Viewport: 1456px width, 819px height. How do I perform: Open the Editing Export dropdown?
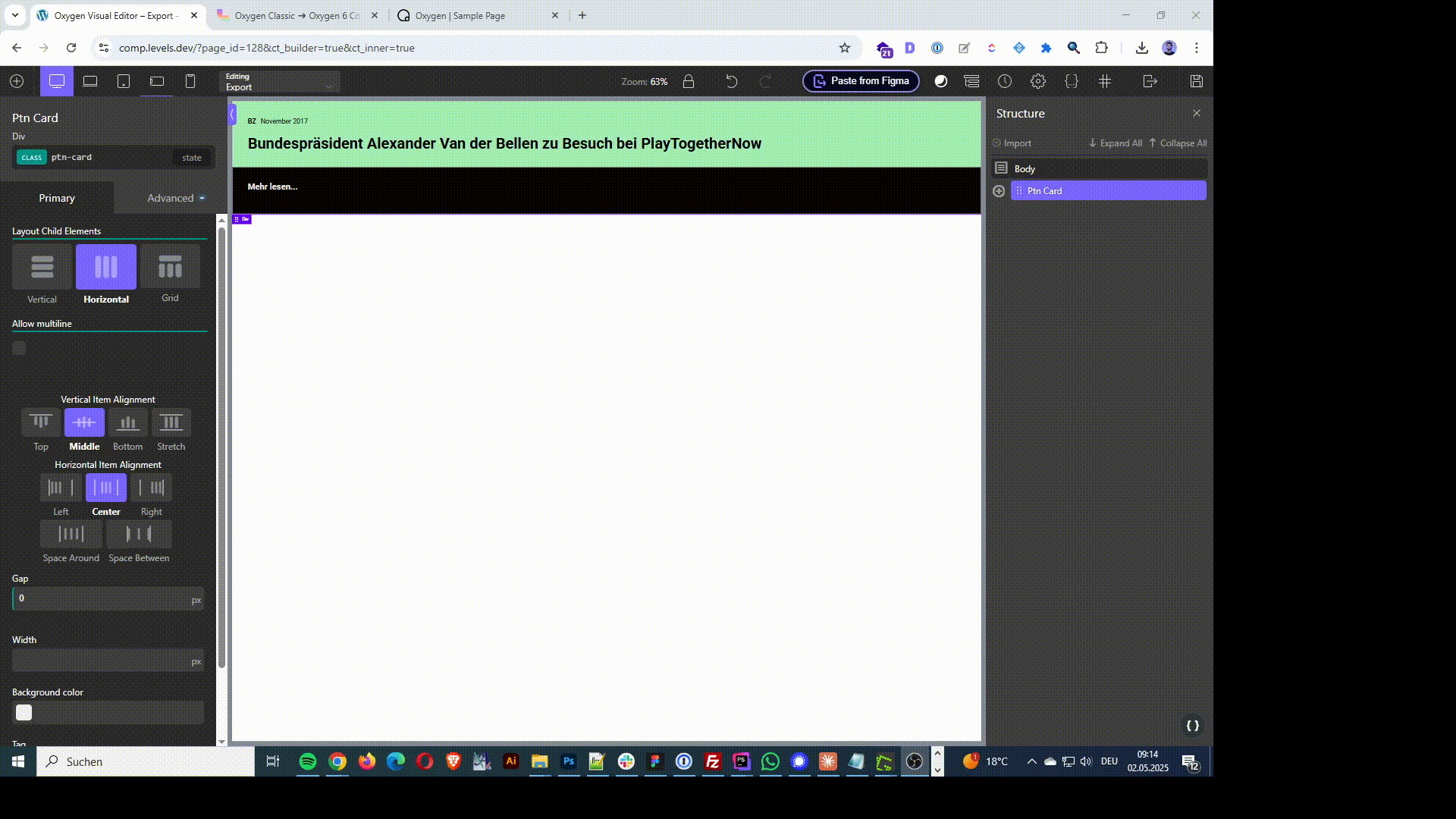click(x=279, y=82)
